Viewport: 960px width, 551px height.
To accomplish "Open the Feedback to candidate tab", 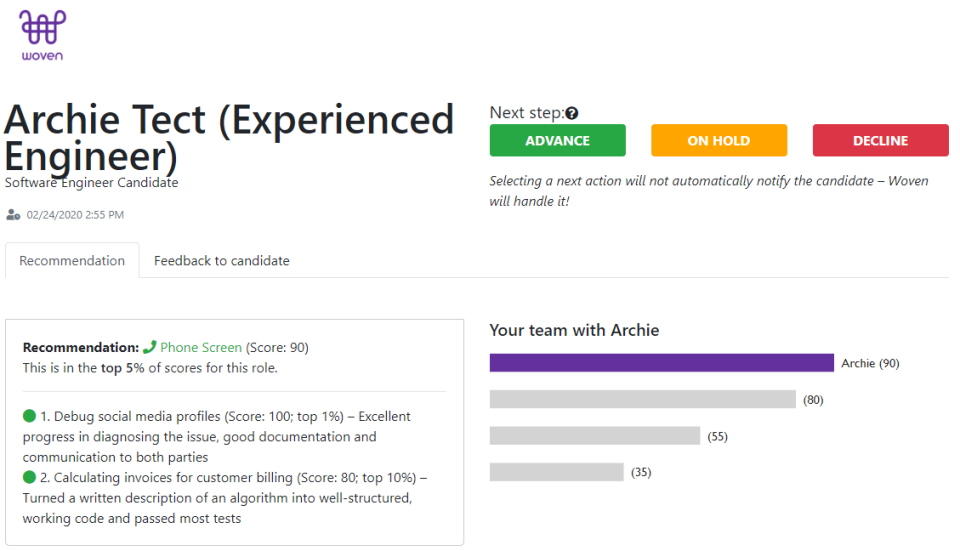I will coord(221,261).
